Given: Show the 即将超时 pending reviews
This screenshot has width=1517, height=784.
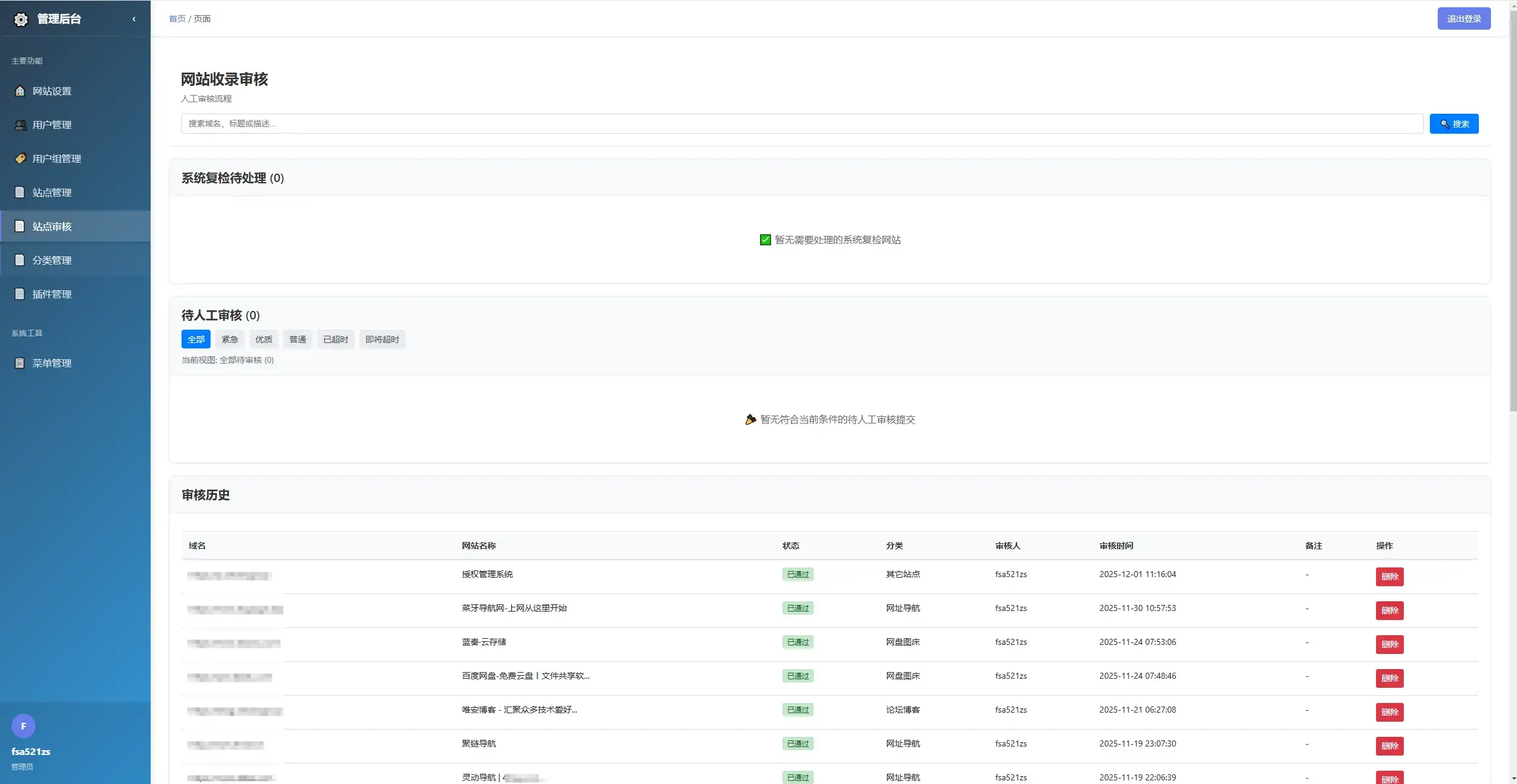Looking at the screenshot, I should click(382, 339).
